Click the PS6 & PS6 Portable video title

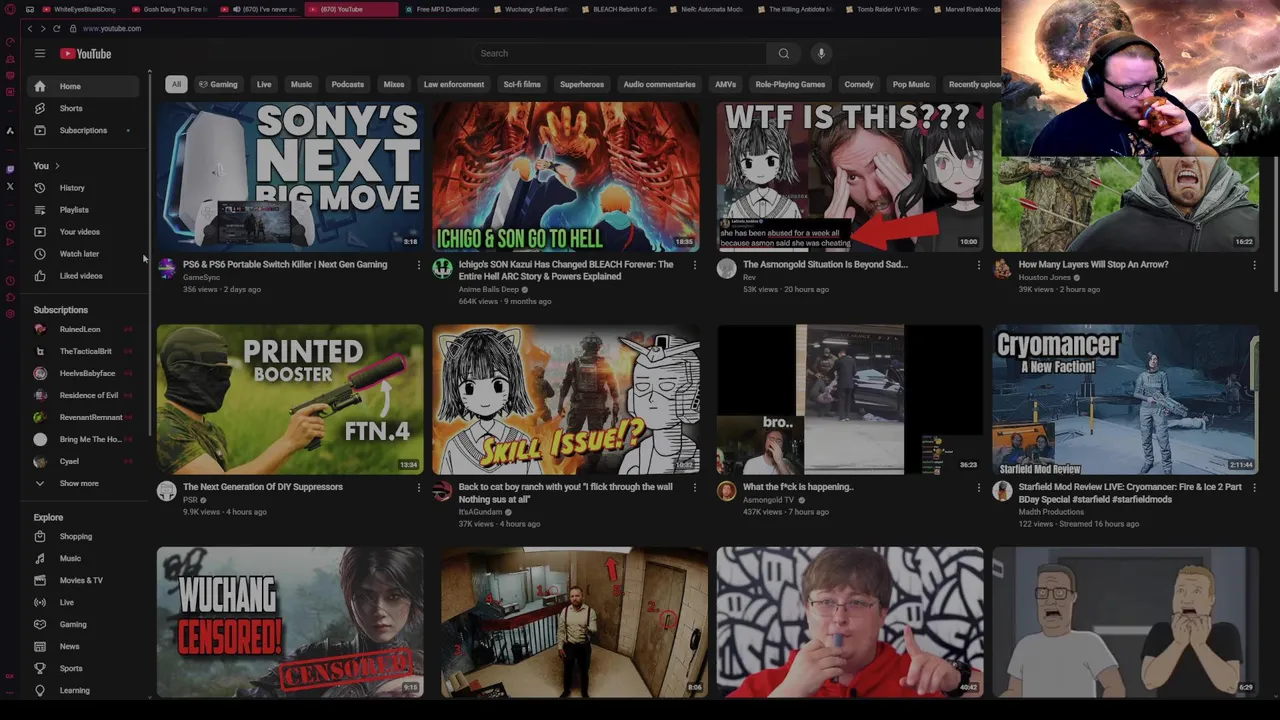click(285, 264)
